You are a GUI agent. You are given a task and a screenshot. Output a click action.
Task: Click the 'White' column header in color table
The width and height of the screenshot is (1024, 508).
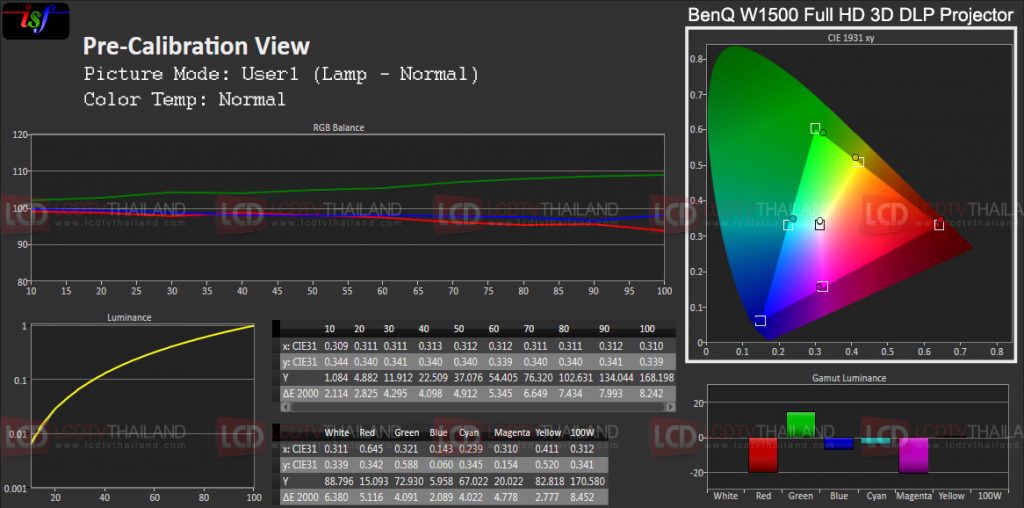click(x=336, y=433)
